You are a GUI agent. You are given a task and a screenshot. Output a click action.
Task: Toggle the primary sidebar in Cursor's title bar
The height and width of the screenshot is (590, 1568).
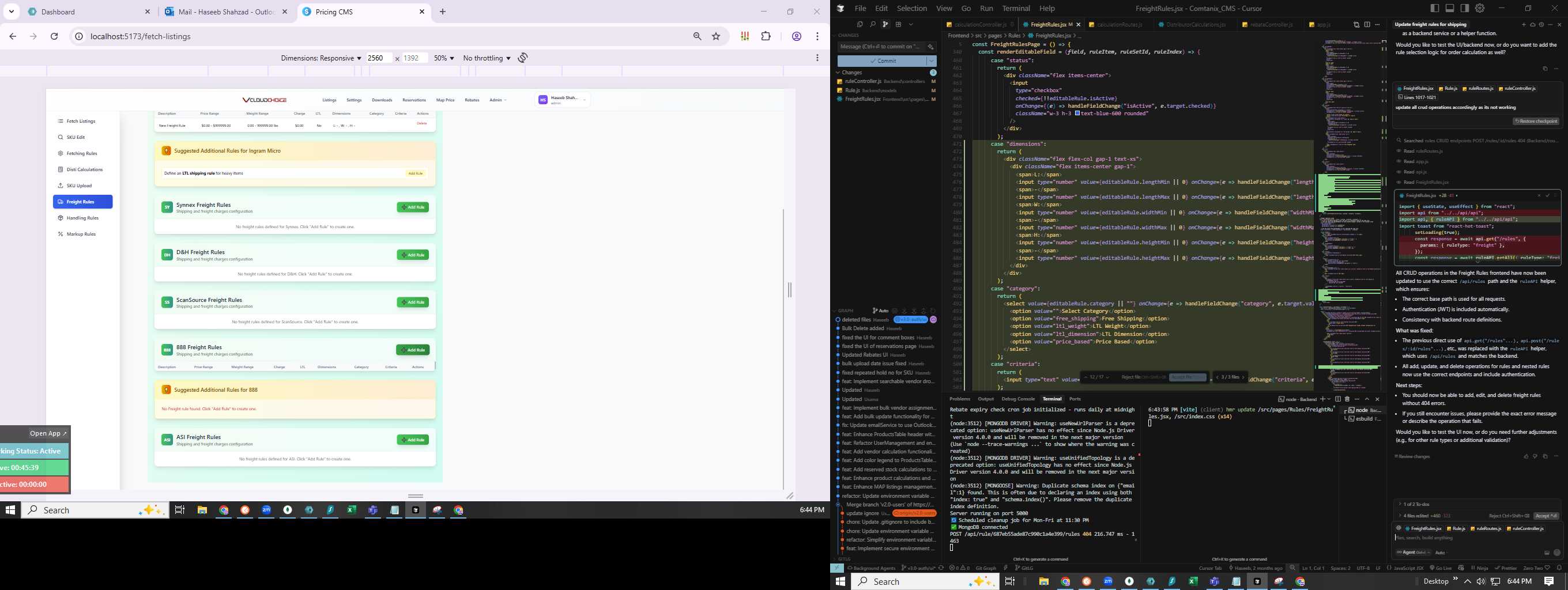tap(1435, 8)
